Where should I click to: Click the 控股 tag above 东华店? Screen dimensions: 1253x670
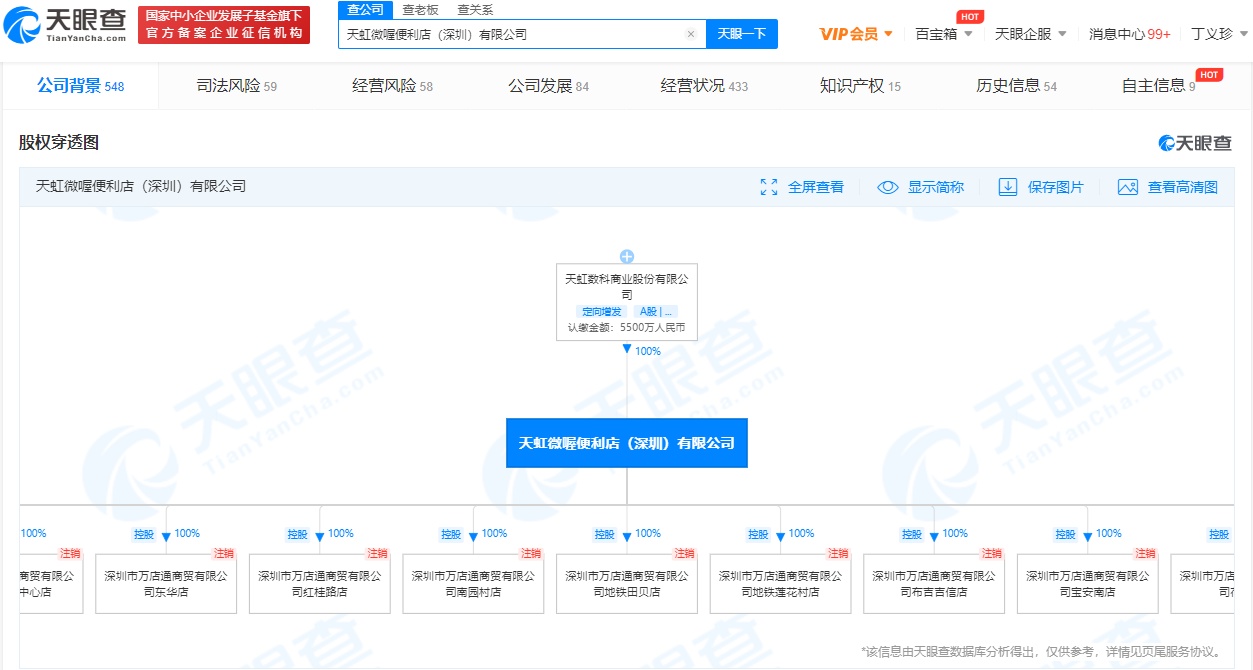(144, 534)
